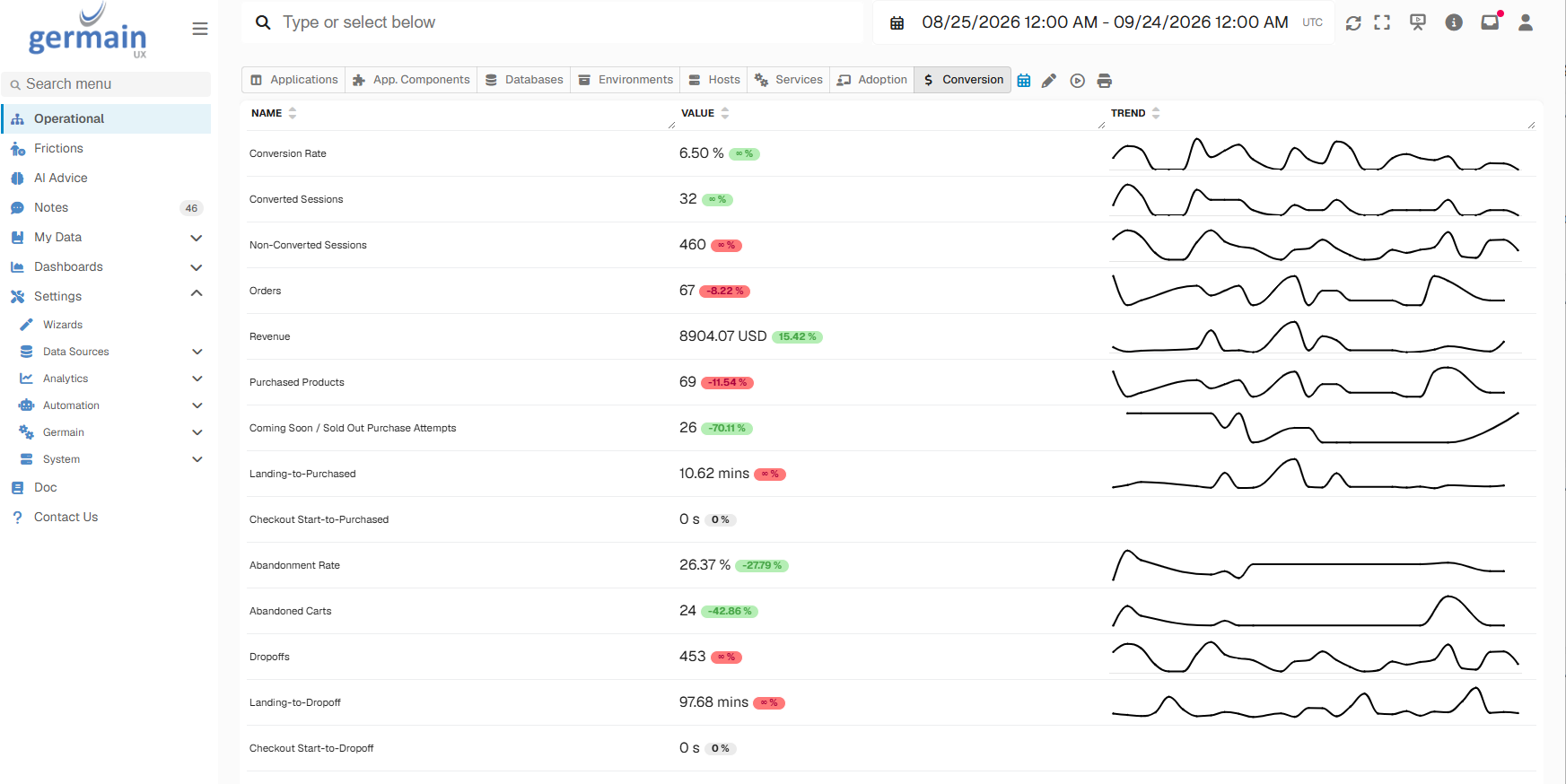The image size is (1566, 784).
Task: Switch to Applications tab
Action: [293, 80]
